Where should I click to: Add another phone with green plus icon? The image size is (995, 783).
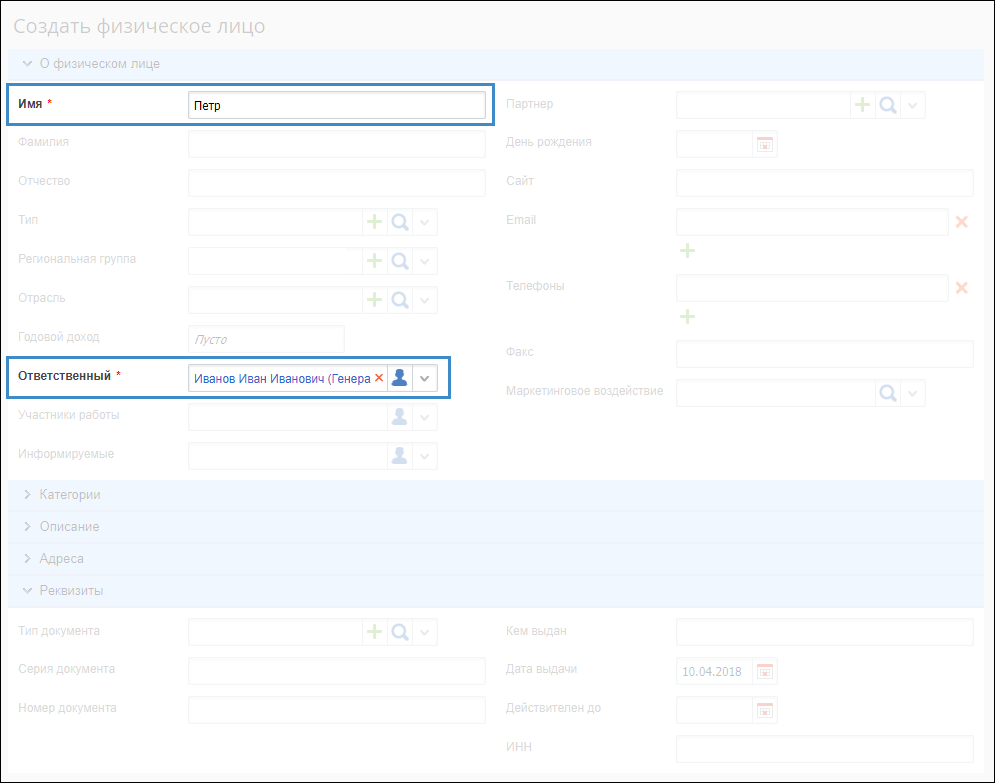click(687, 316)
